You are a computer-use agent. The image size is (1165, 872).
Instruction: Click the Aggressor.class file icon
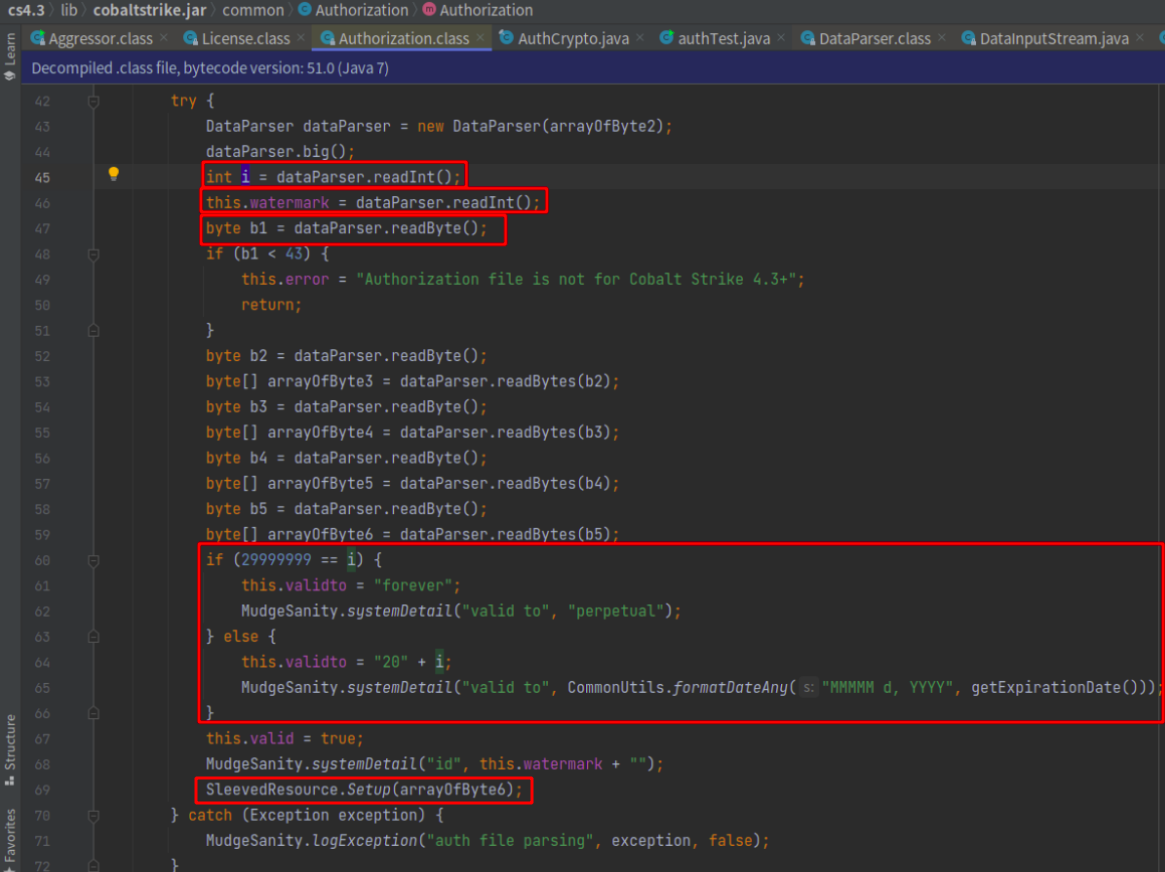[x=37, y=38]
